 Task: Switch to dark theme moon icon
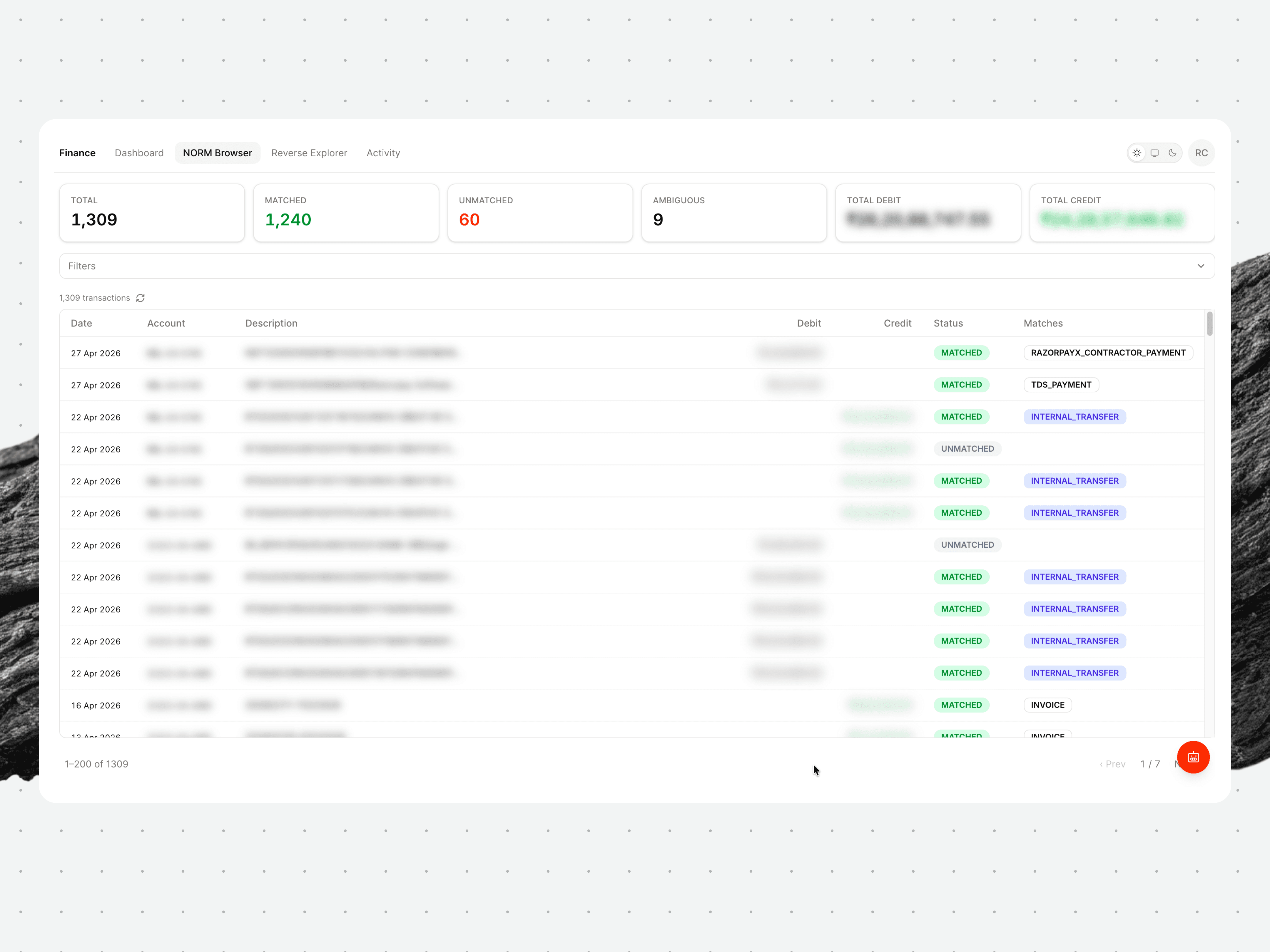(1172, 153)
